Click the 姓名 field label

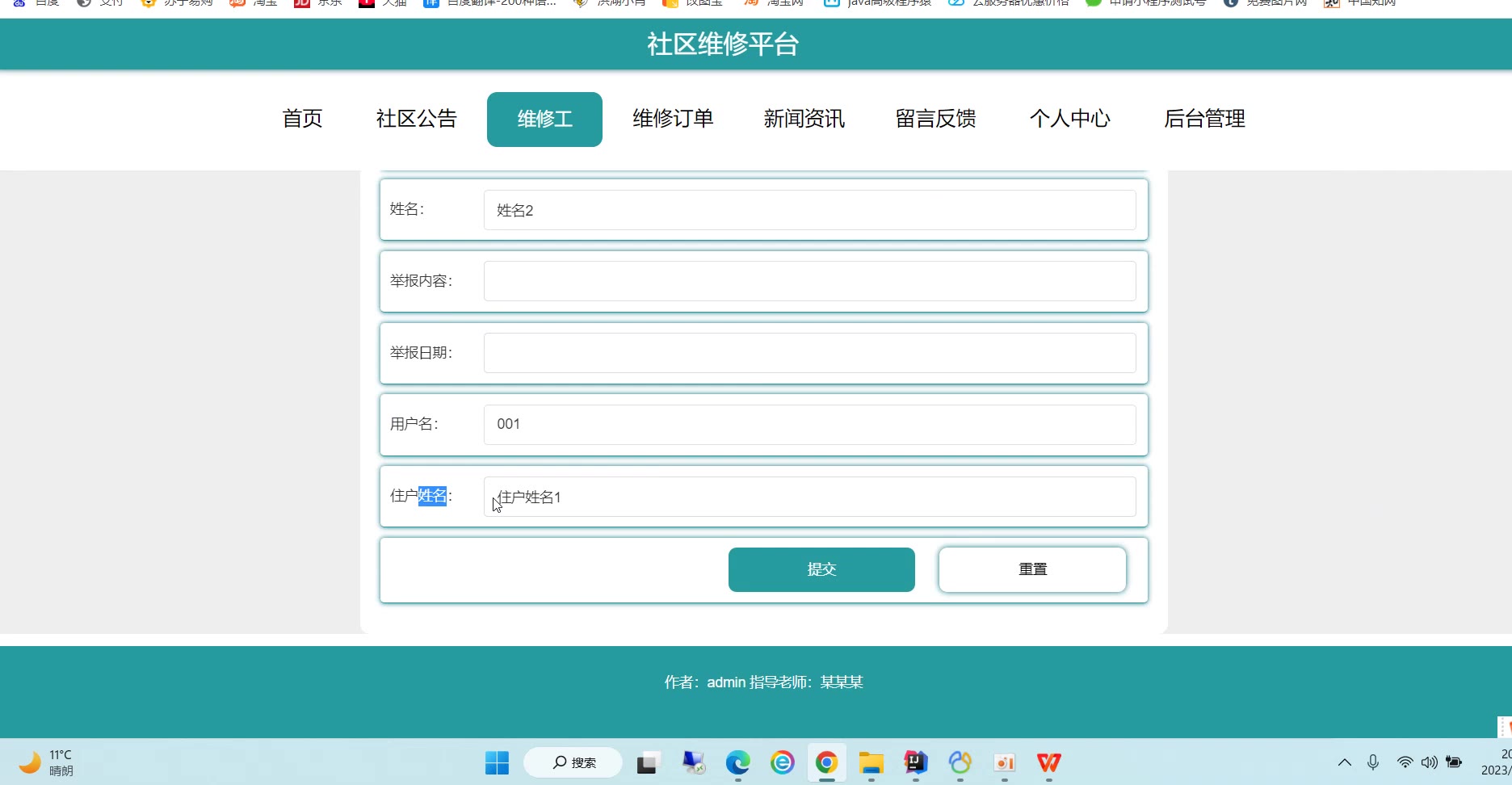coord(407,209)
